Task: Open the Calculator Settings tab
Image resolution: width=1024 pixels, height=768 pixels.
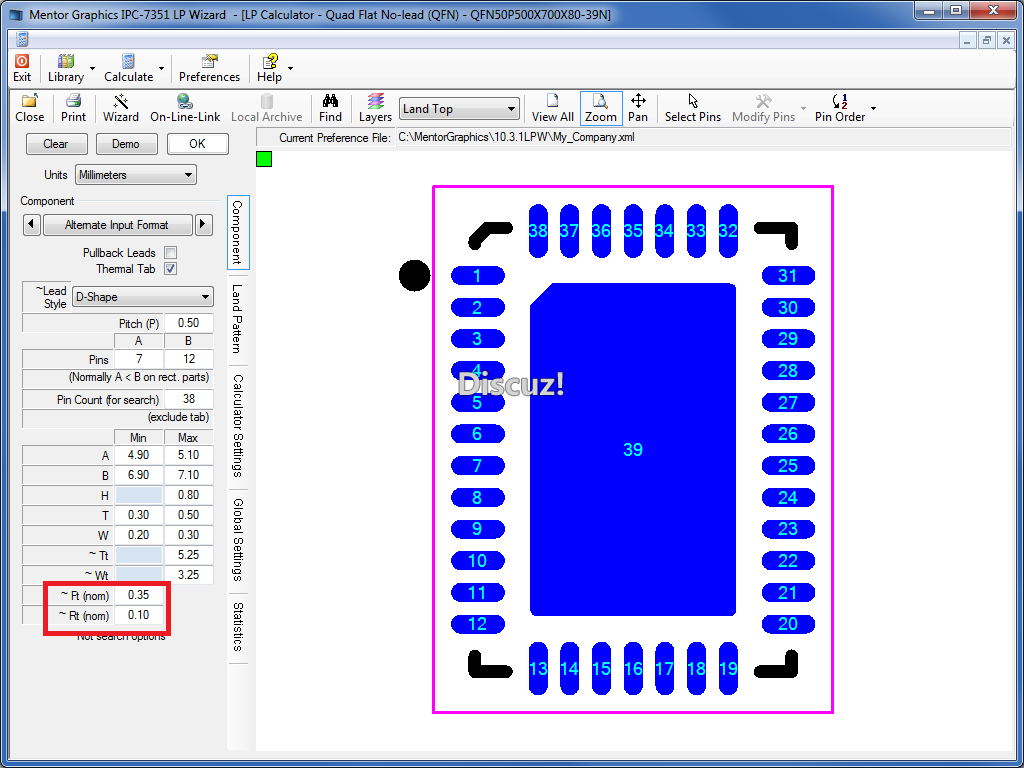Action: point(238,426)
